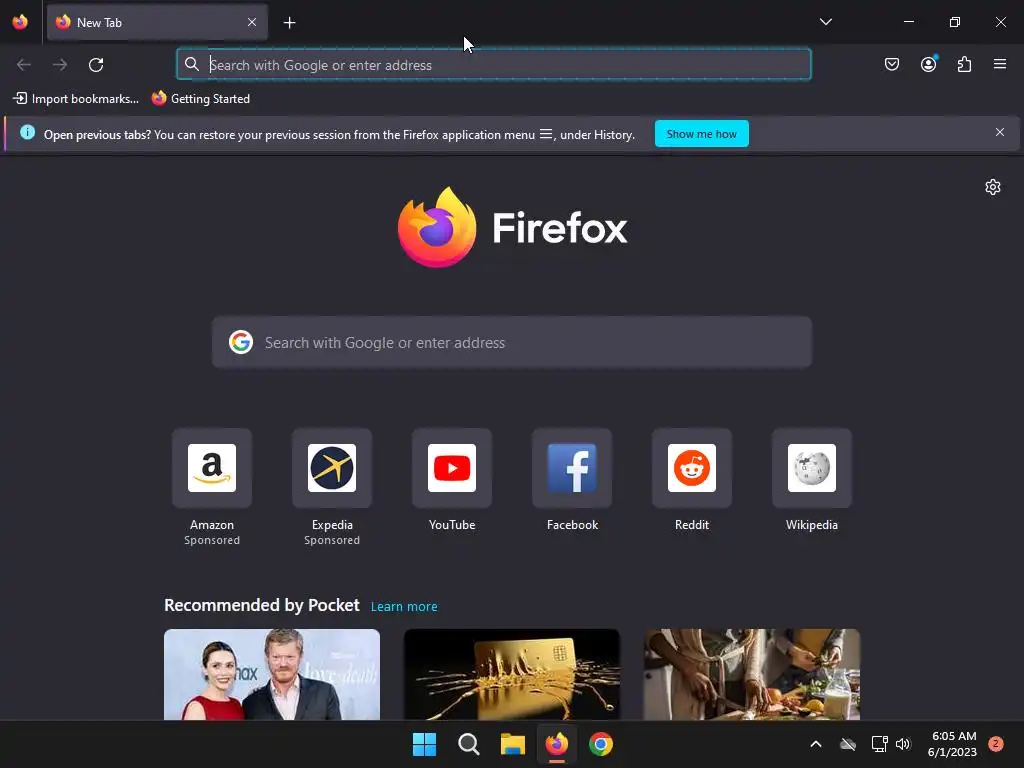
Task: Click the network tray icon
Action: pos(879,744)
